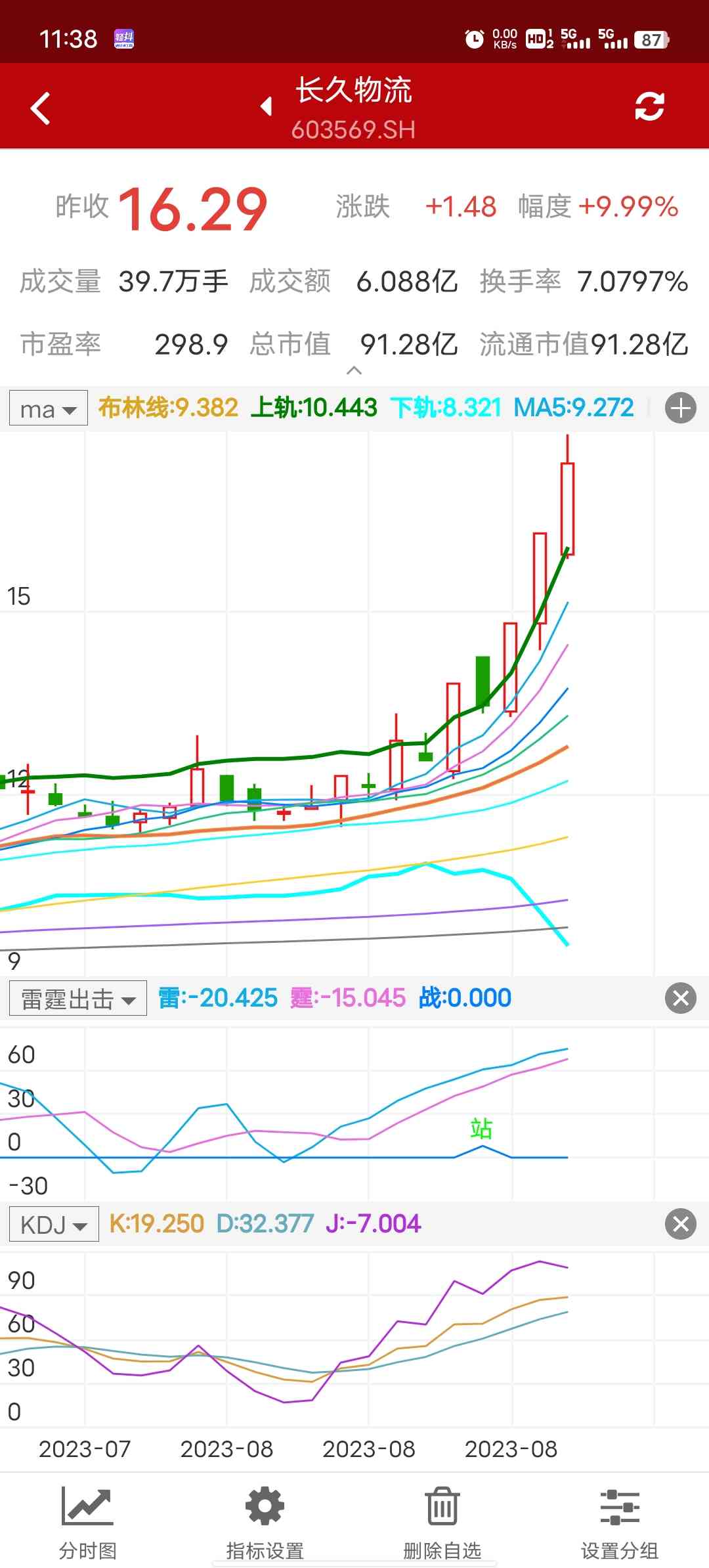Image resolution: width=709 pixels, height=1568 pixels.
Task: Open the ma indicator dropdown
Action: (x=49, y=408)
